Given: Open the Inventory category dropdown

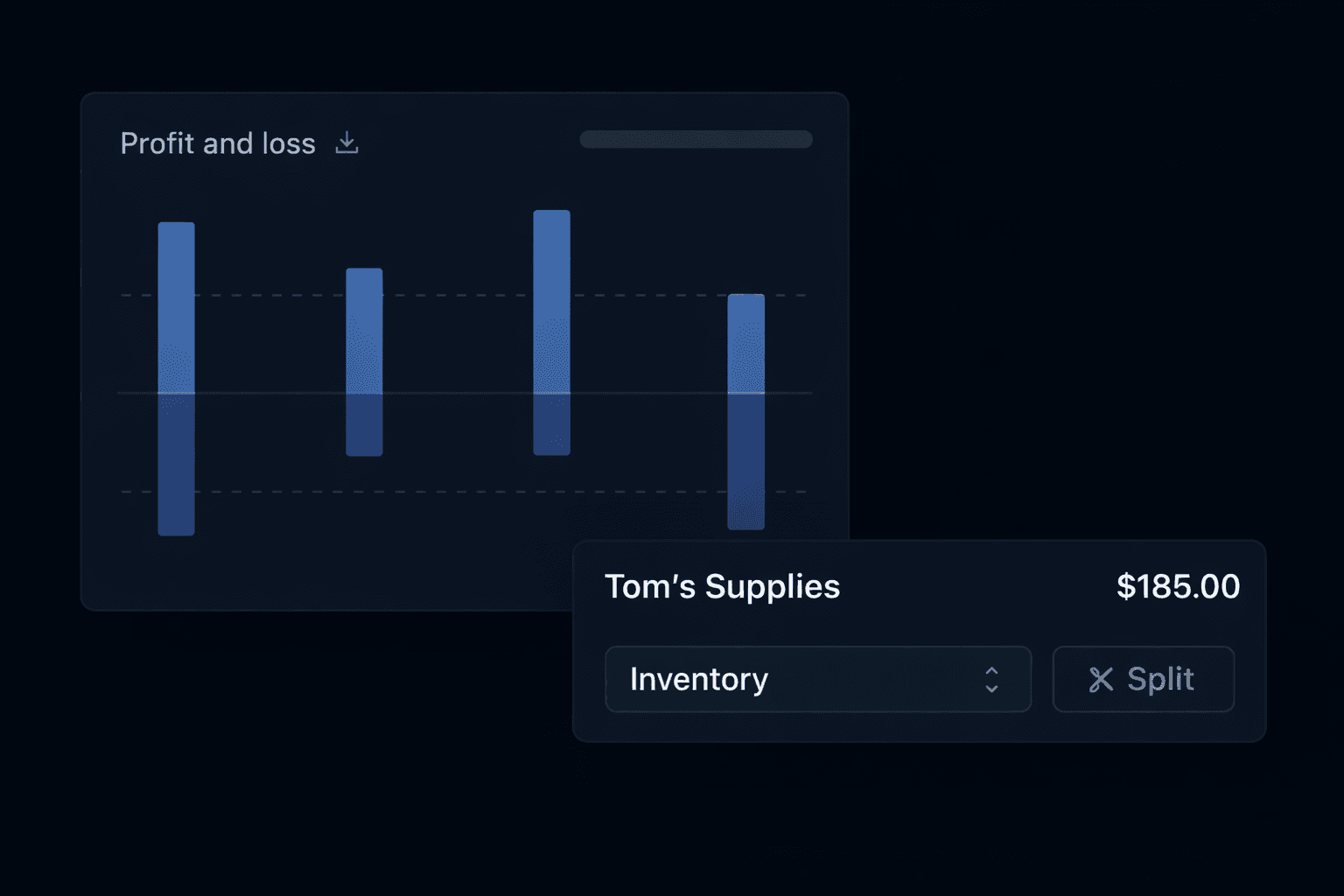Looking at the screenshot, I should [x=817, y=679].
